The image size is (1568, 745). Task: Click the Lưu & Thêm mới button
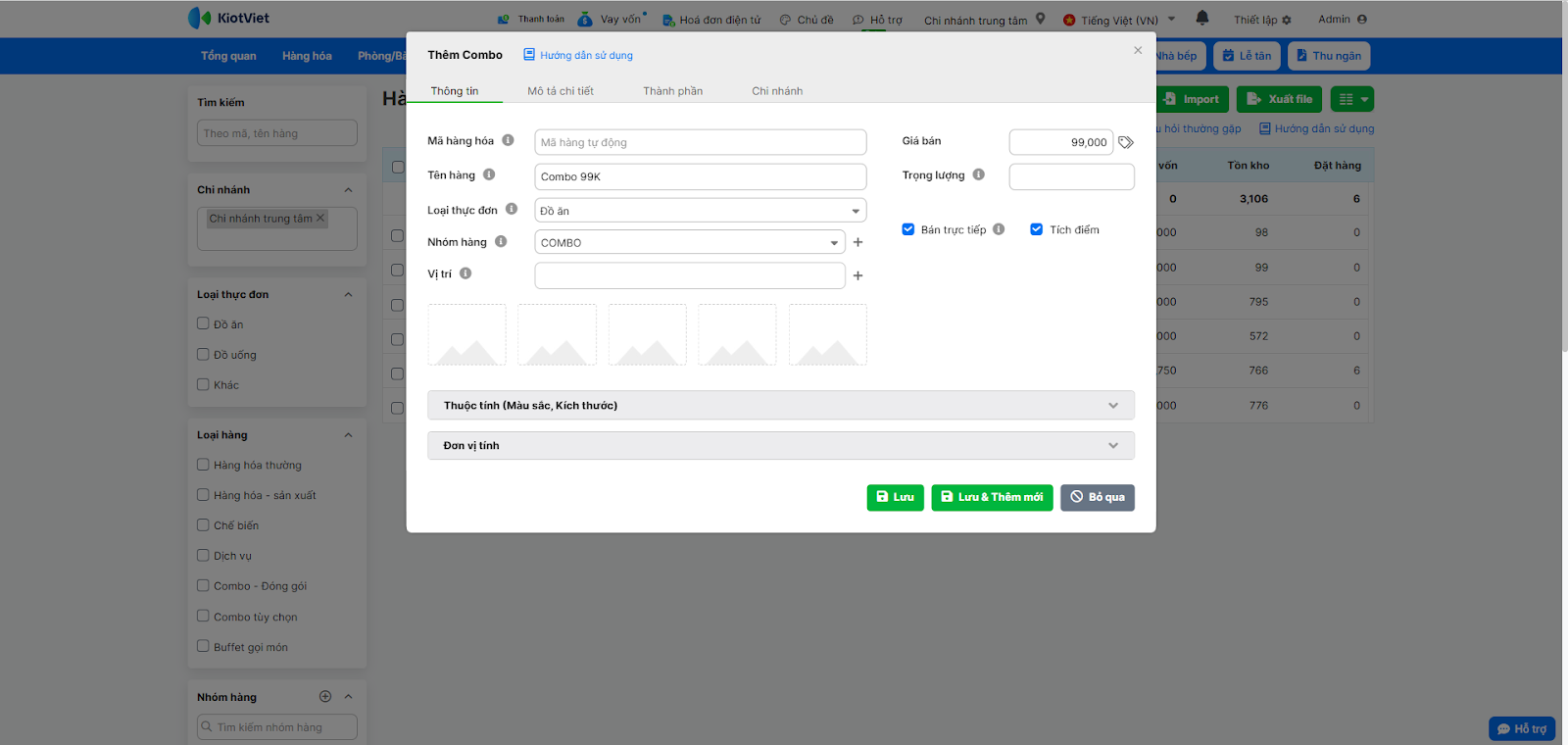pos(992,497)
